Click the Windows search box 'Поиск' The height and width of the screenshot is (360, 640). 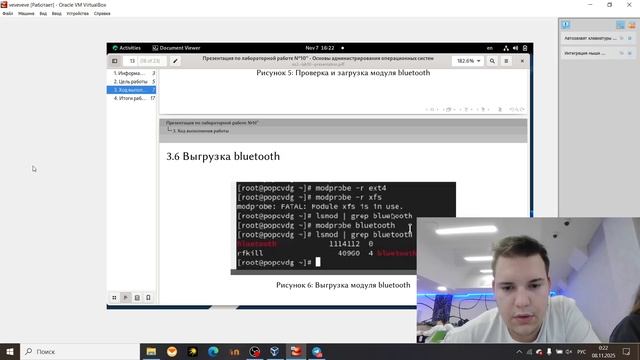coord(80,351)
